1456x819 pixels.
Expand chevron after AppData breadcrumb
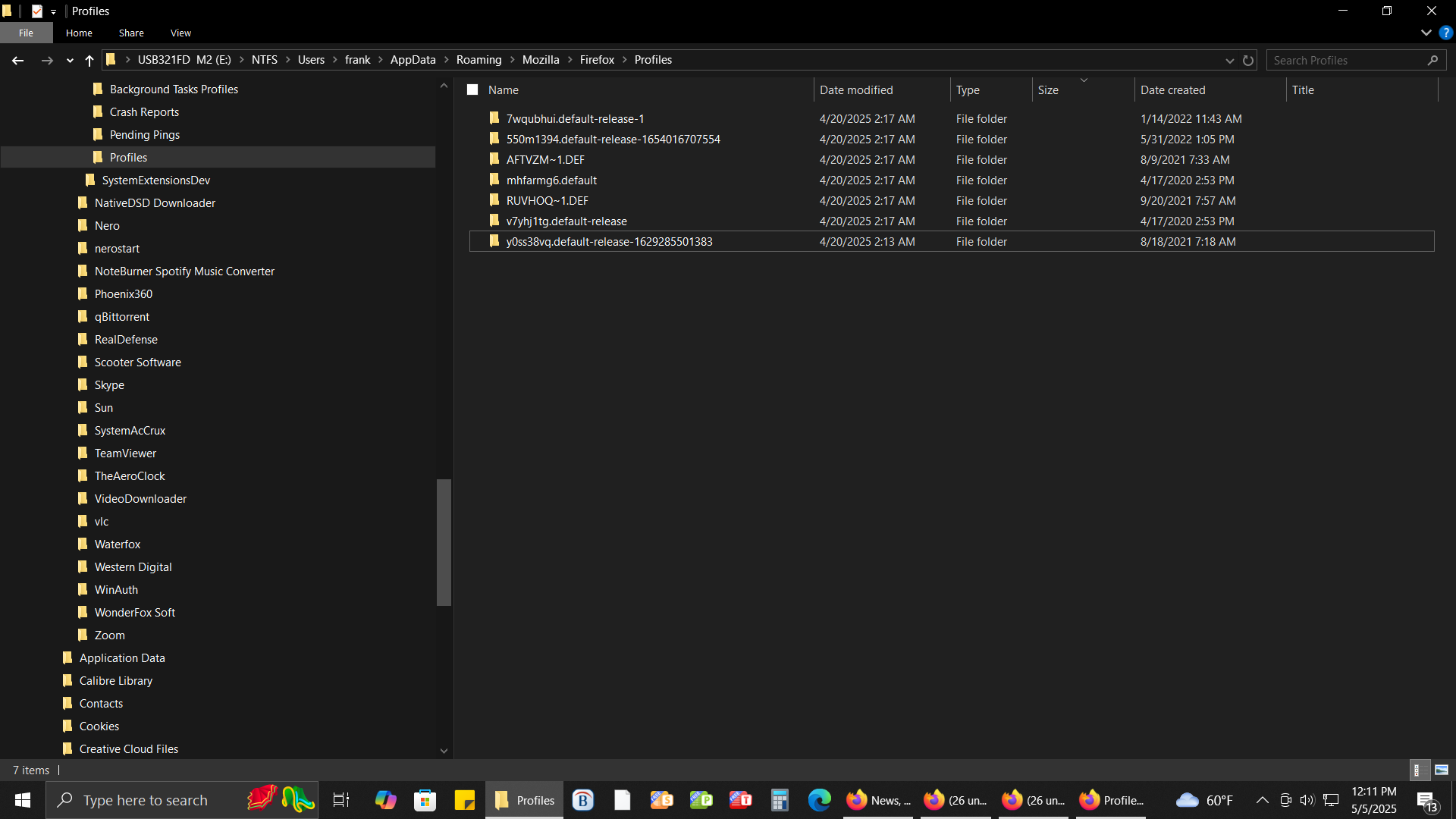point(447,60)
